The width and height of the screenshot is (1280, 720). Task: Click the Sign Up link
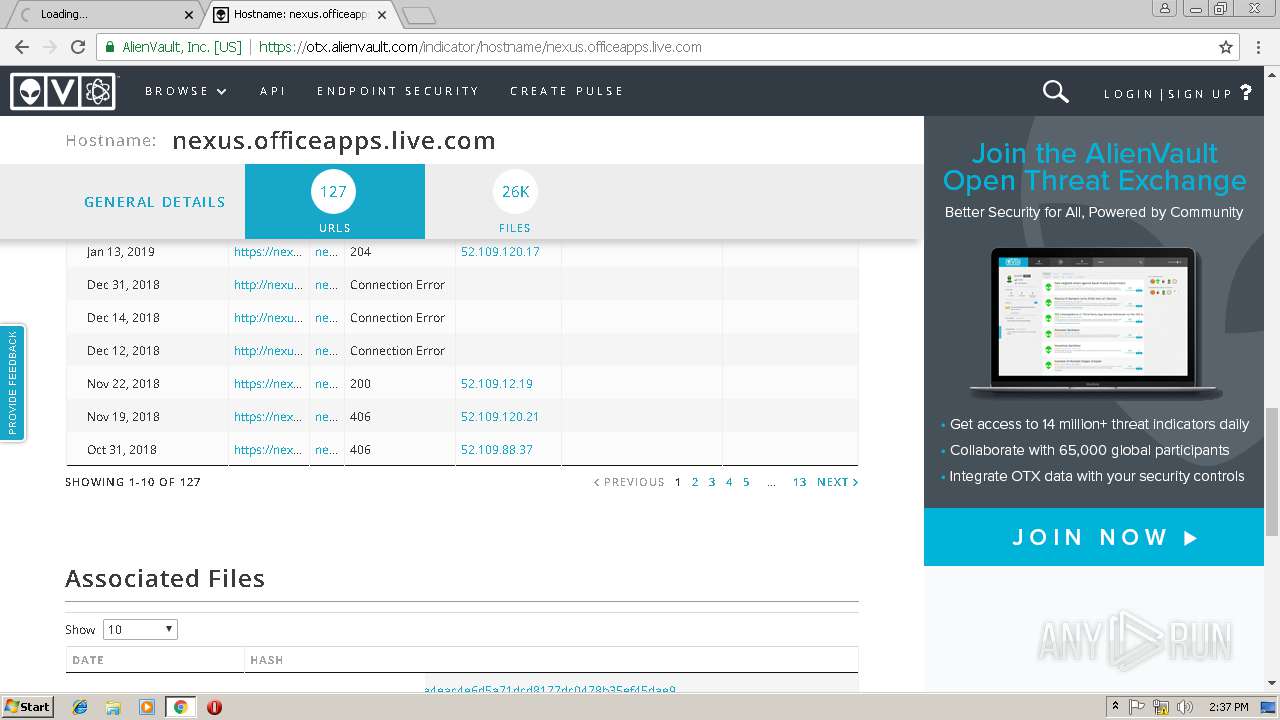coord(1200,94)
